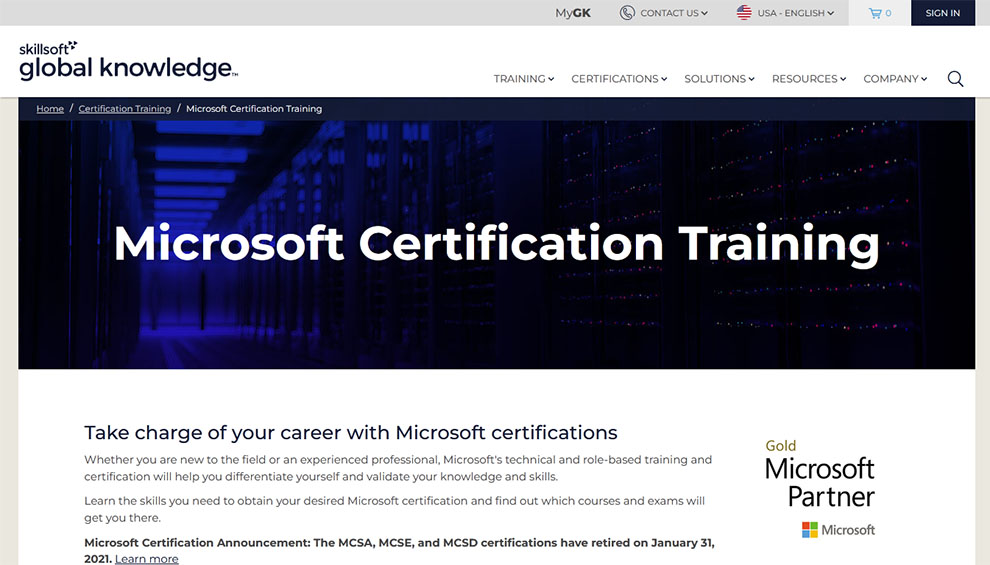This screenshot has width=990, height=565.
Task: Click the Skillsoft Global Knowledge logo
Action: (128, 61)
